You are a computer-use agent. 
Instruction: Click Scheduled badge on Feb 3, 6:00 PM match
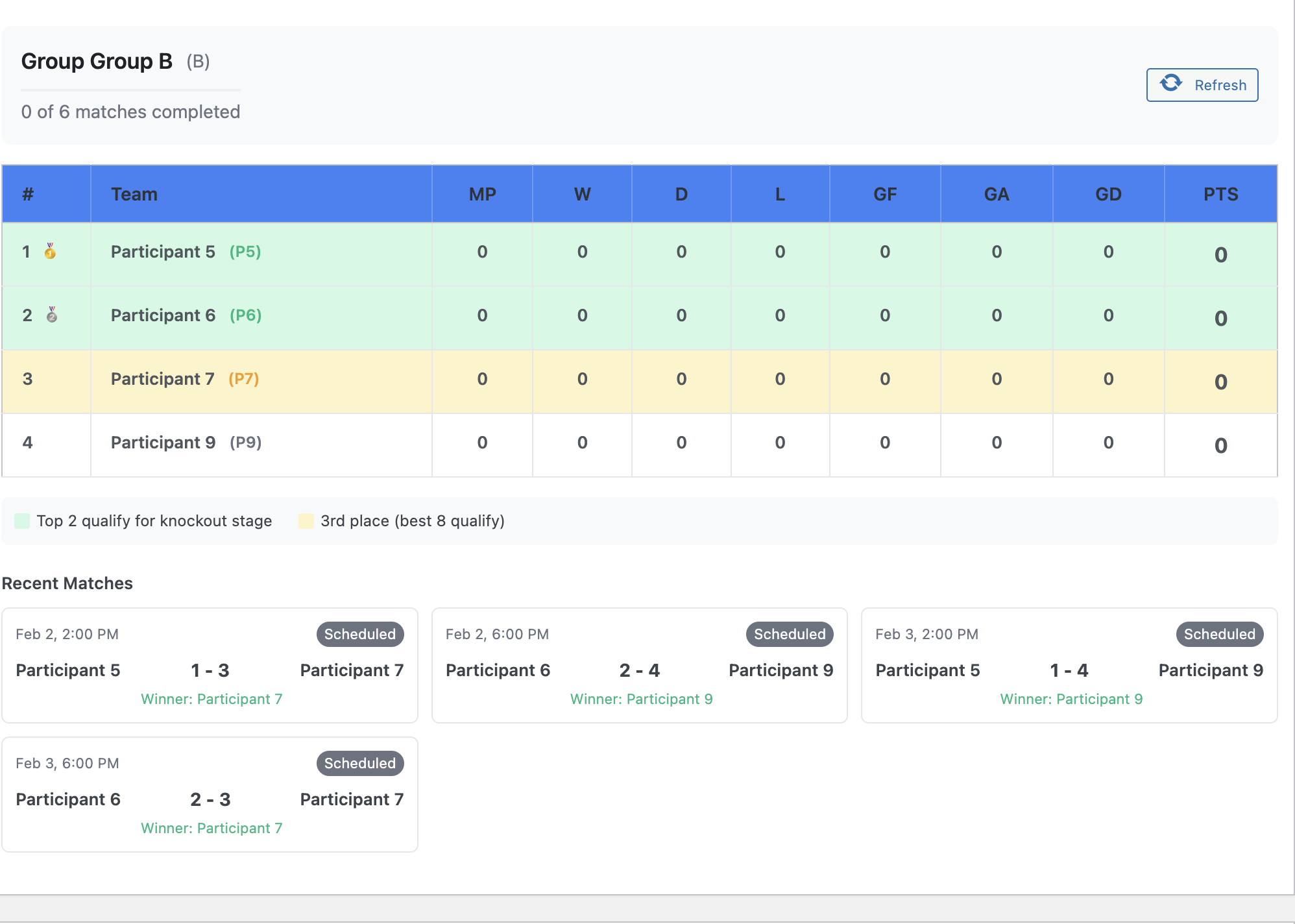(x=359, y=763)
